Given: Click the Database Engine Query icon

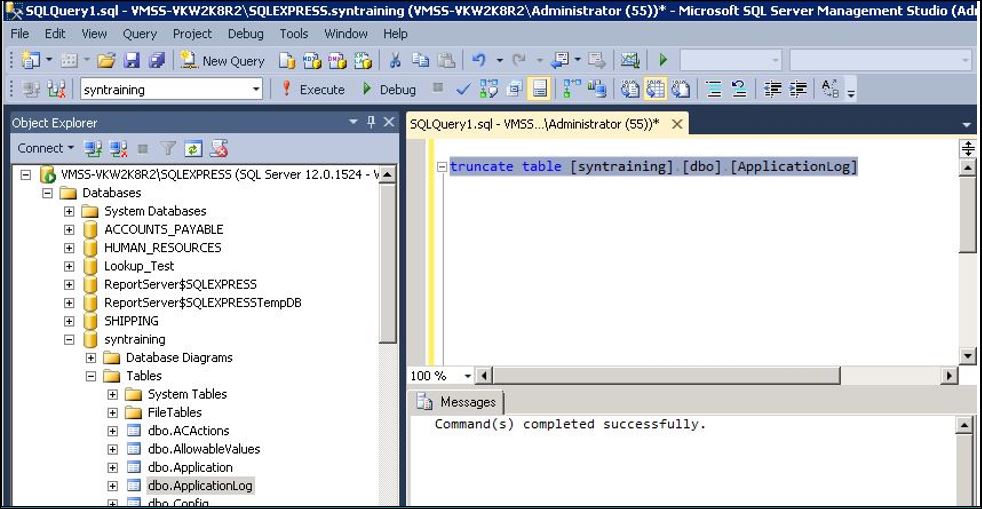Looking at the screenshot, I should (287, 61).
